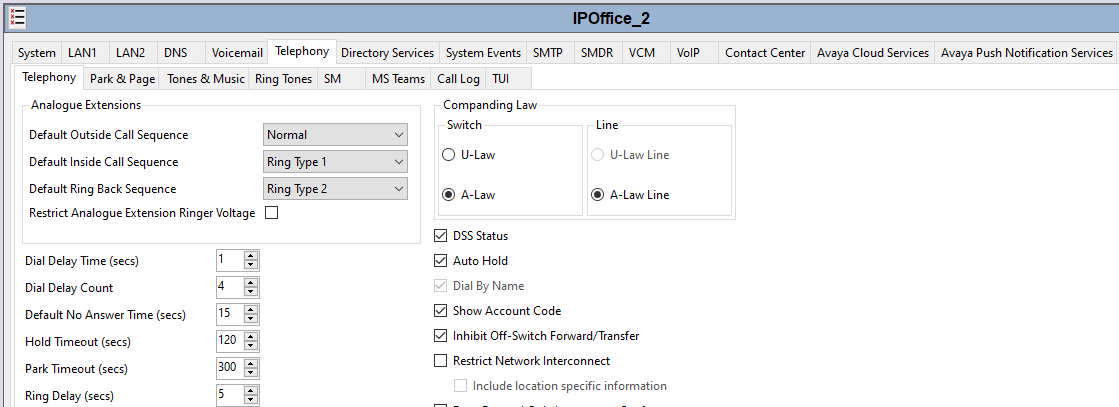Select the Telephony sub-tab
This screenshot has width=1119, height=407.
click(x=49, y=77)
